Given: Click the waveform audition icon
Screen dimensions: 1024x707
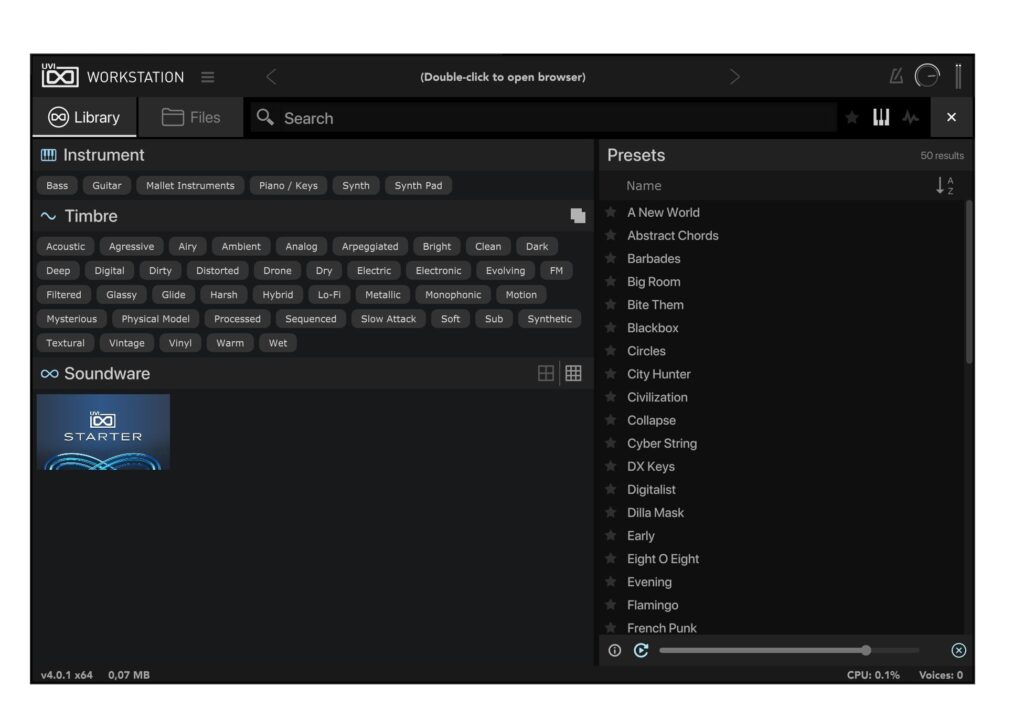Looking at the screenshot, I should click(910, 117).
